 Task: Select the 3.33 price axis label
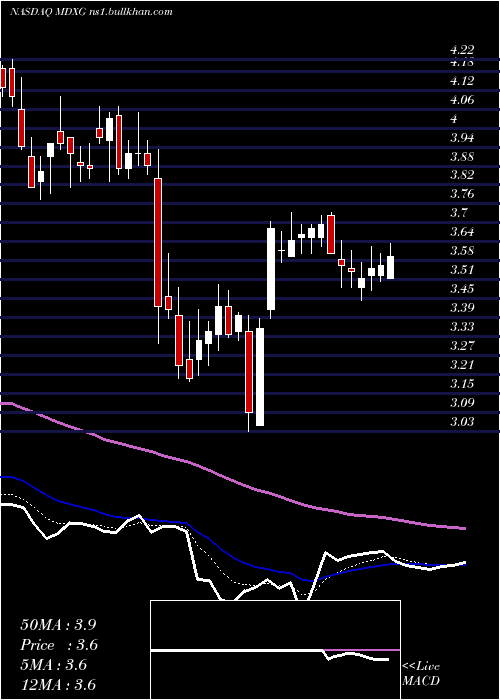462,326
